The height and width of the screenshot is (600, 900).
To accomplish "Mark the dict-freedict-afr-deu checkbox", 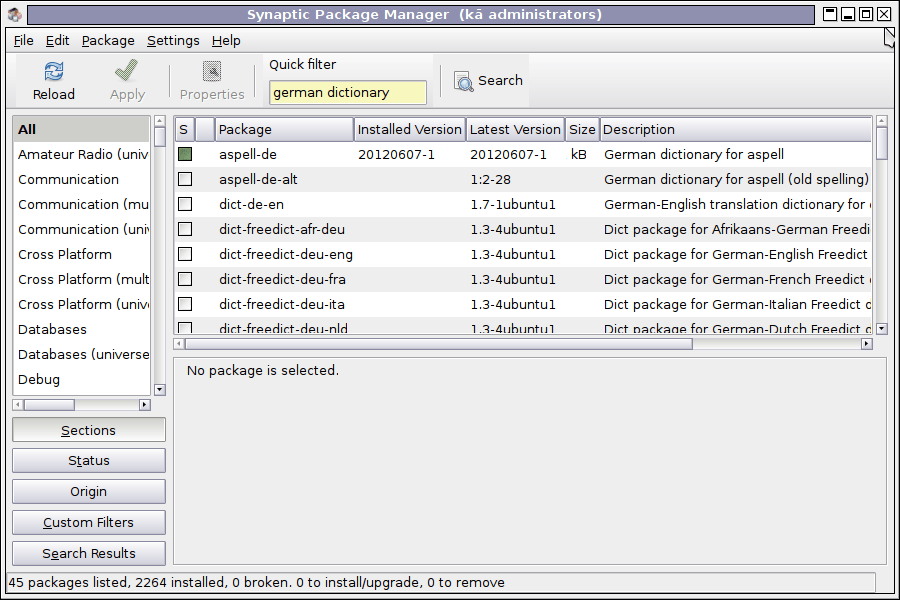I will coord(185,229).
